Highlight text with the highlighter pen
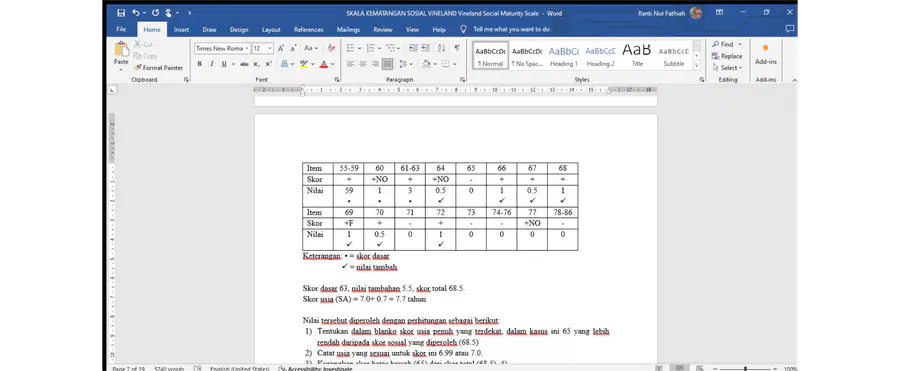Image resolution: width=900 pixels, height=371 pixels. (304, 64)
